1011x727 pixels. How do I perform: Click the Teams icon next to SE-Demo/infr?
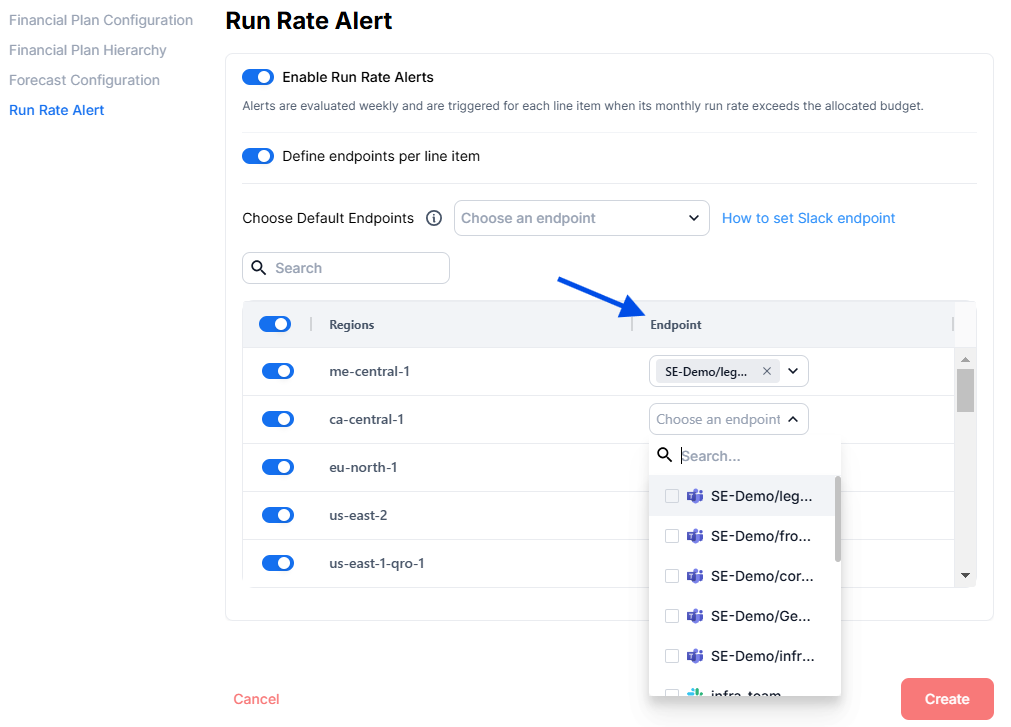(x=696, y=656)
